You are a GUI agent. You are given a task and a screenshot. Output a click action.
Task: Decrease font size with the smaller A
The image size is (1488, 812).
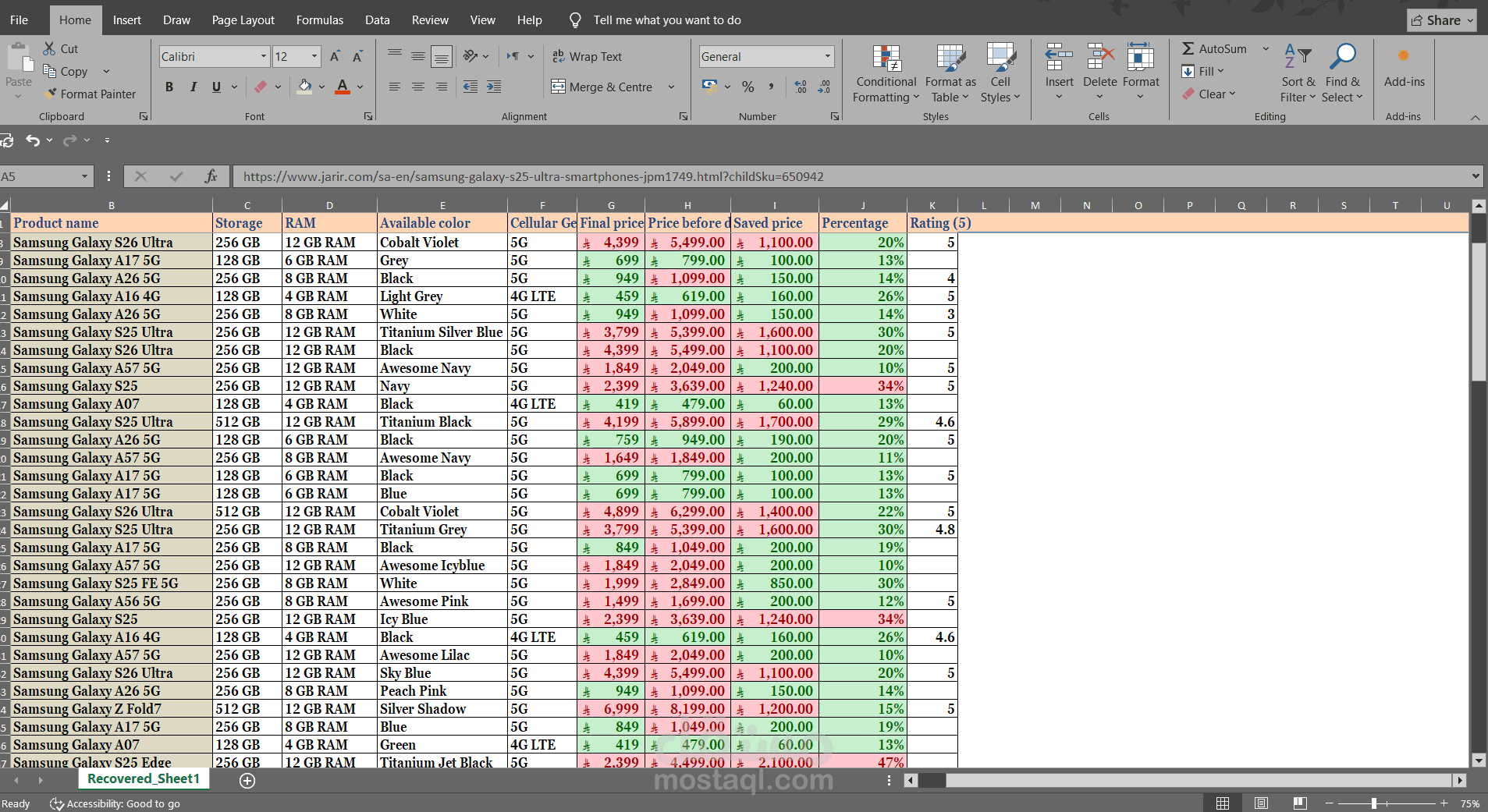tap(357, 56)
